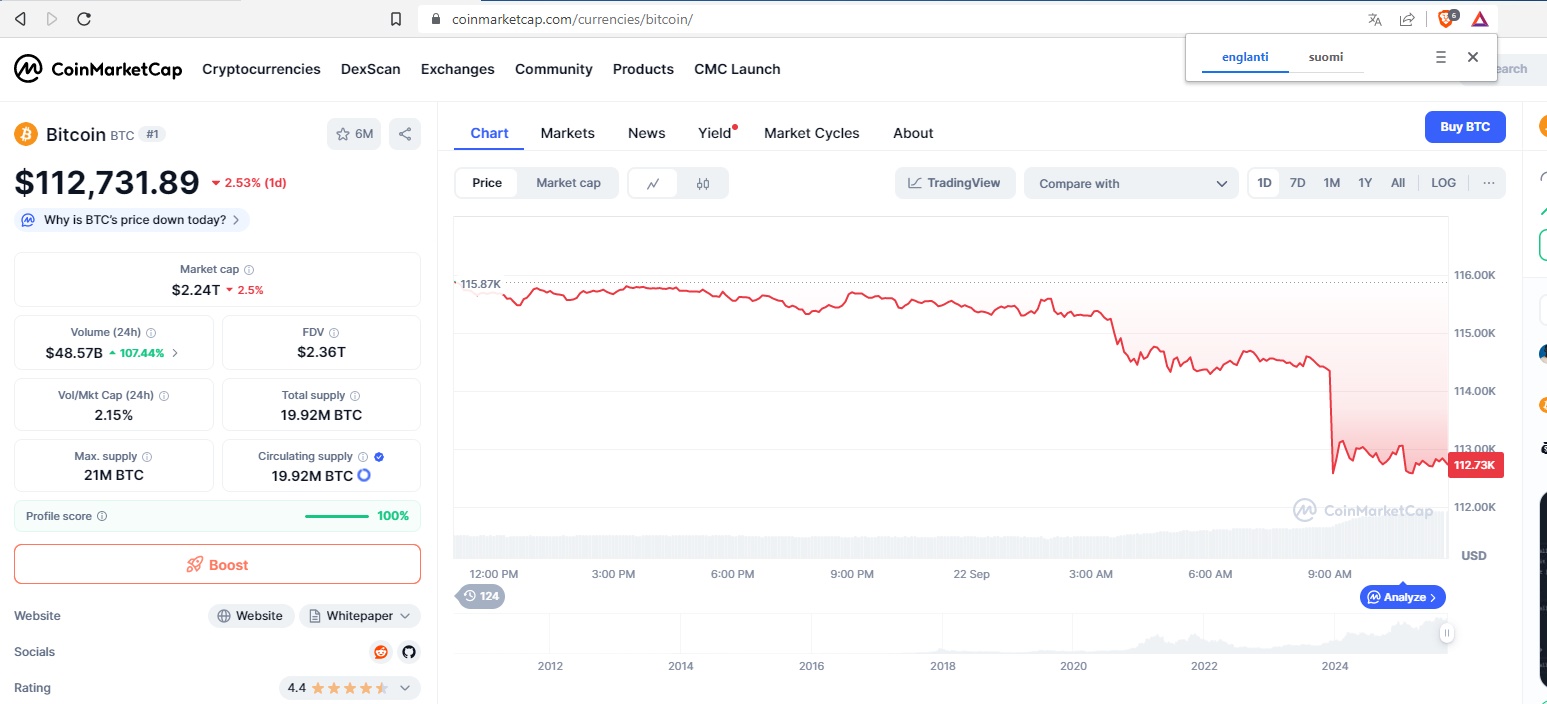Switch to the Market Cycles tab

(811, 133)
